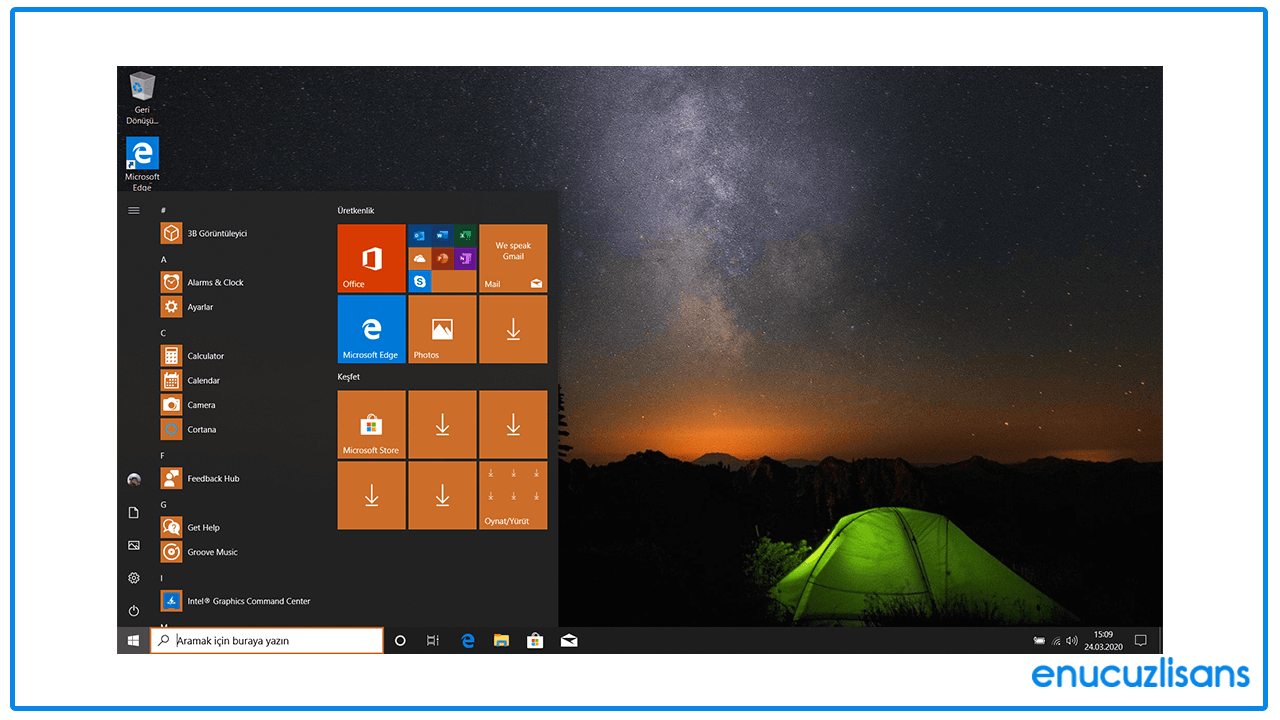The image size is (1280, 720).
Task: Click the G letter header to jump alphabetically
Action: tap(163, 504)
